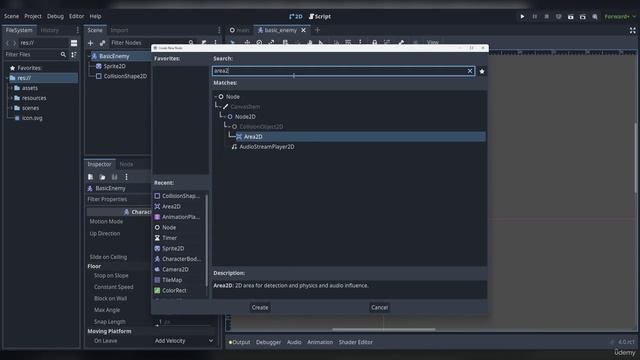This screenshot has height=360, width=640.
Task: Select icon.svg in FileSystem
Action: pos(32,118)
